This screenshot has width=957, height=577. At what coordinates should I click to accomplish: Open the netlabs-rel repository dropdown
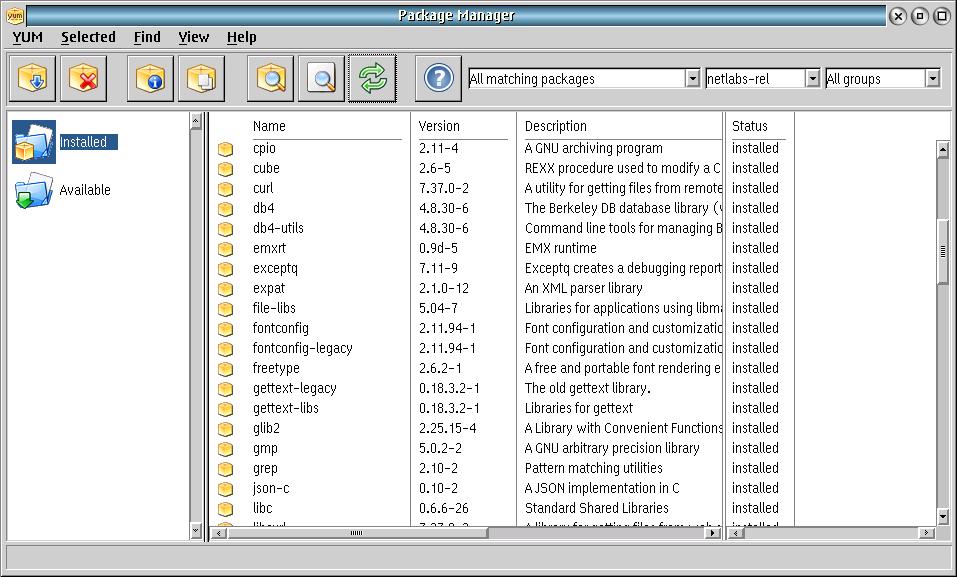(x=812, y=78)
